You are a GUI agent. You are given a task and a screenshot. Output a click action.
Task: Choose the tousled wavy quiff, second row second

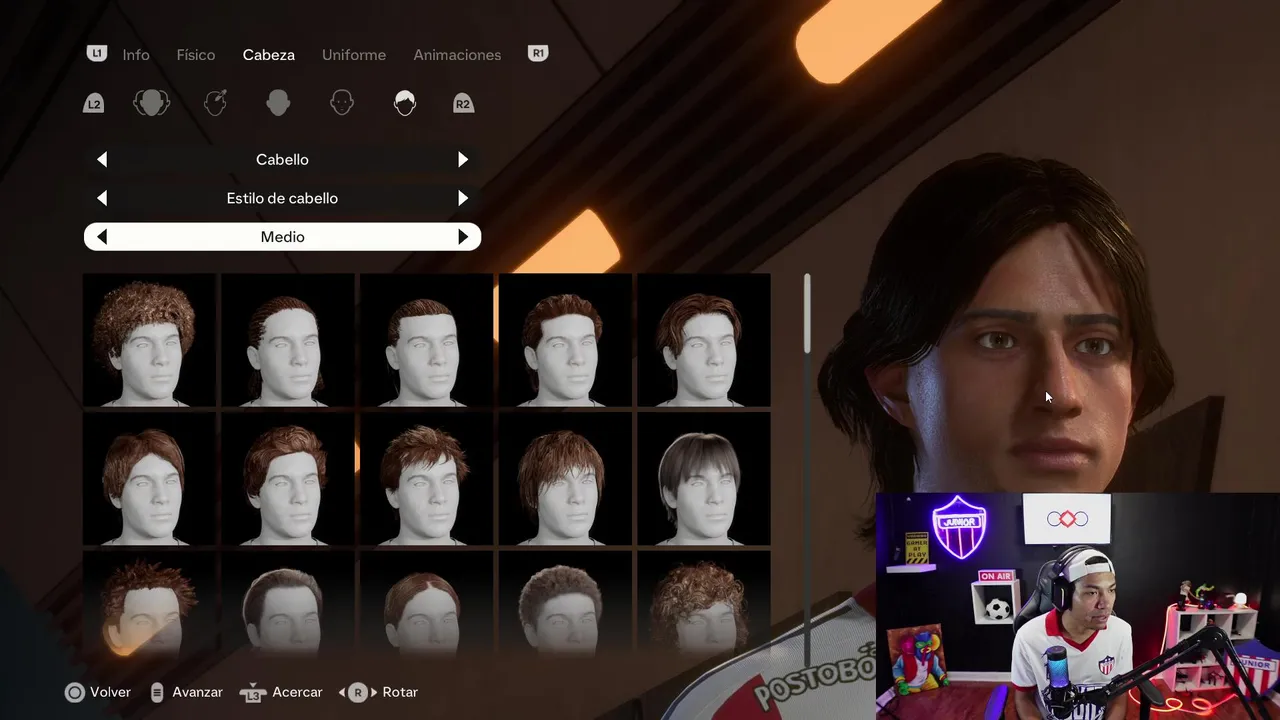point(288,479)
